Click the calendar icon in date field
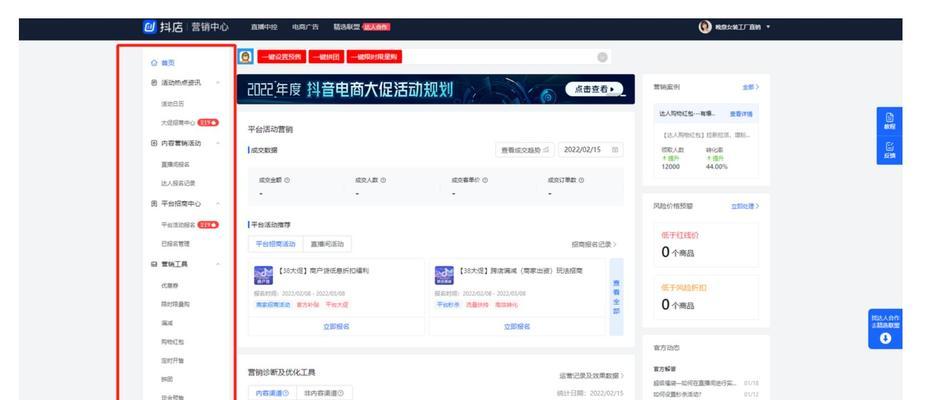 [x=615, y=149]
